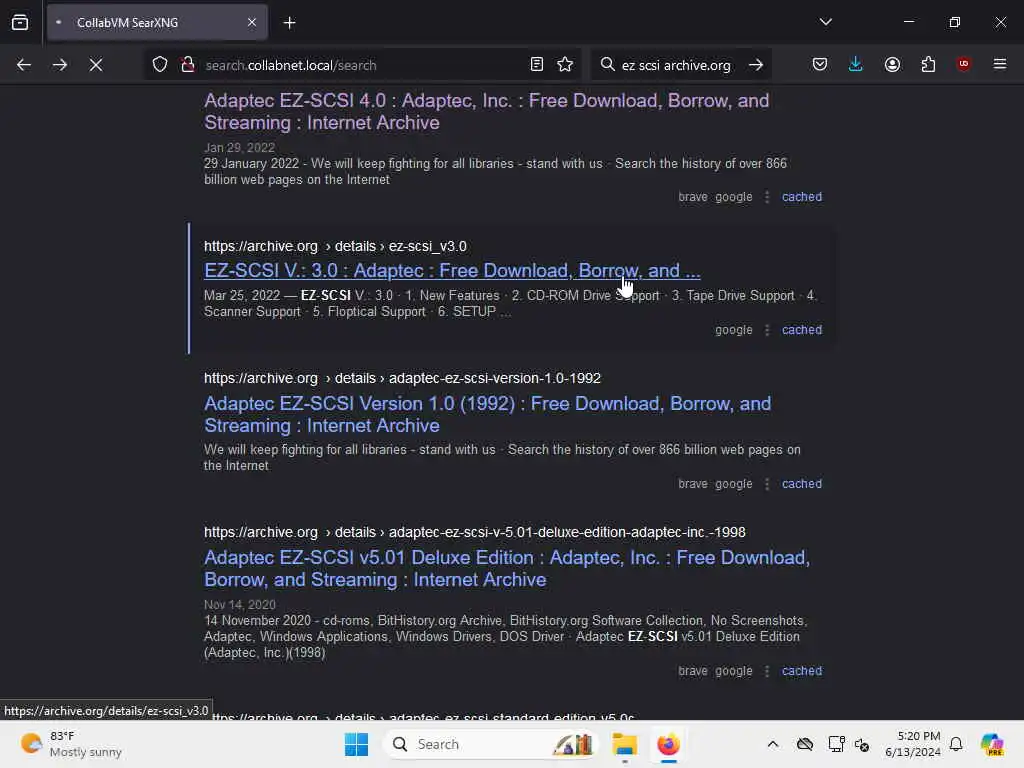
Task: Show the downloads panel
Action: (856, 65)
